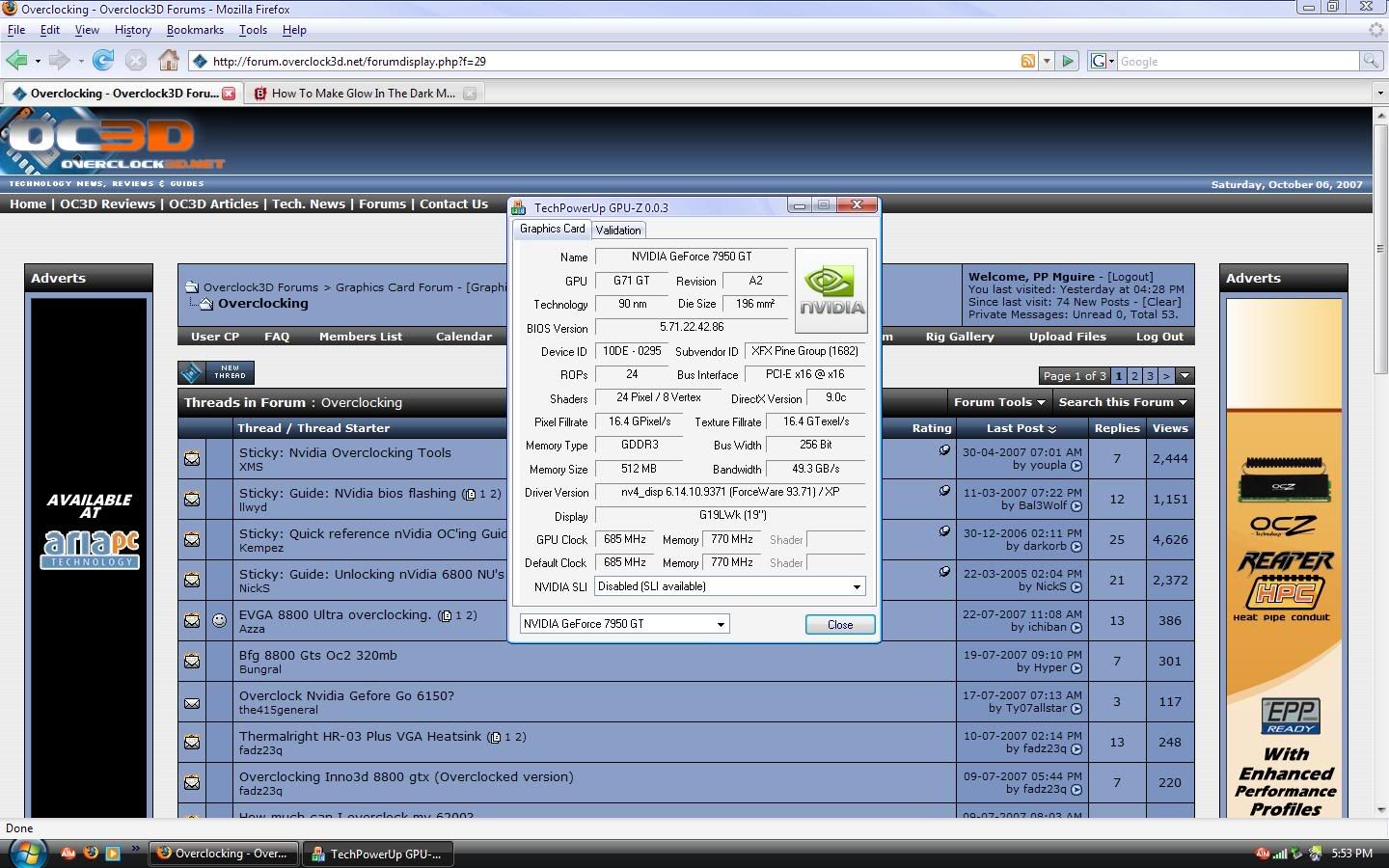Click the network signal tray icon
This screenshot has height=868, width=1389.
click(1279, 853)
